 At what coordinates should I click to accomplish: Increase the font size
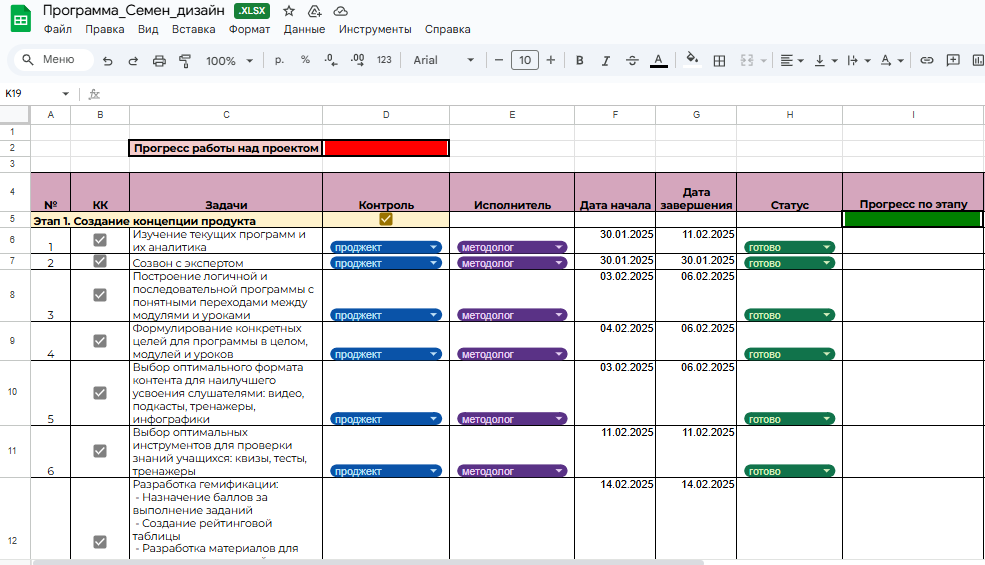(551, 60)
